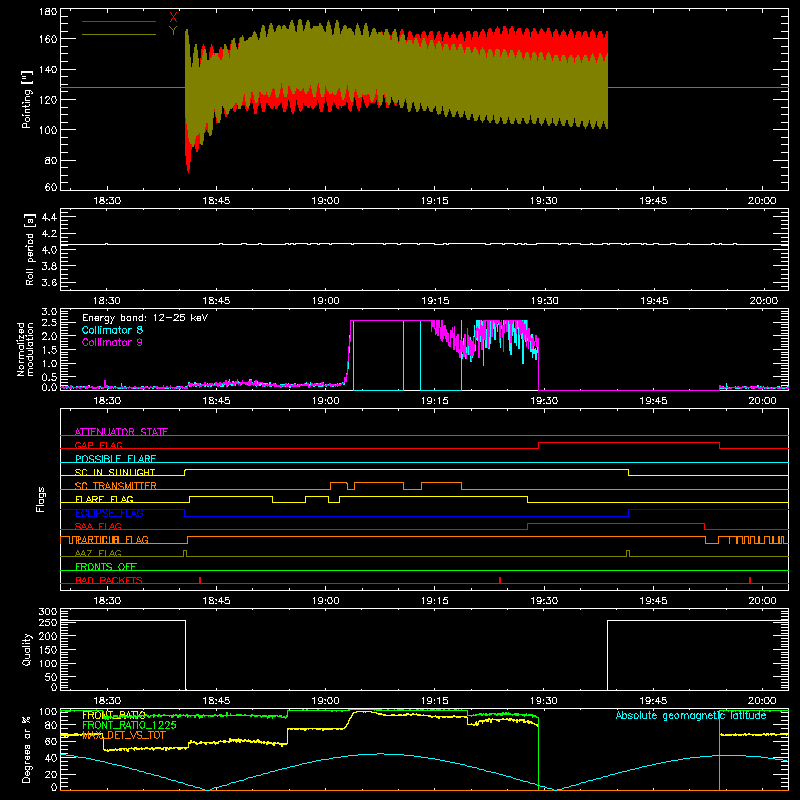This screenshot has height=800, width=800.
Task: Select the 'Y' legend label in Pointing plot
Action: (173, 31)
